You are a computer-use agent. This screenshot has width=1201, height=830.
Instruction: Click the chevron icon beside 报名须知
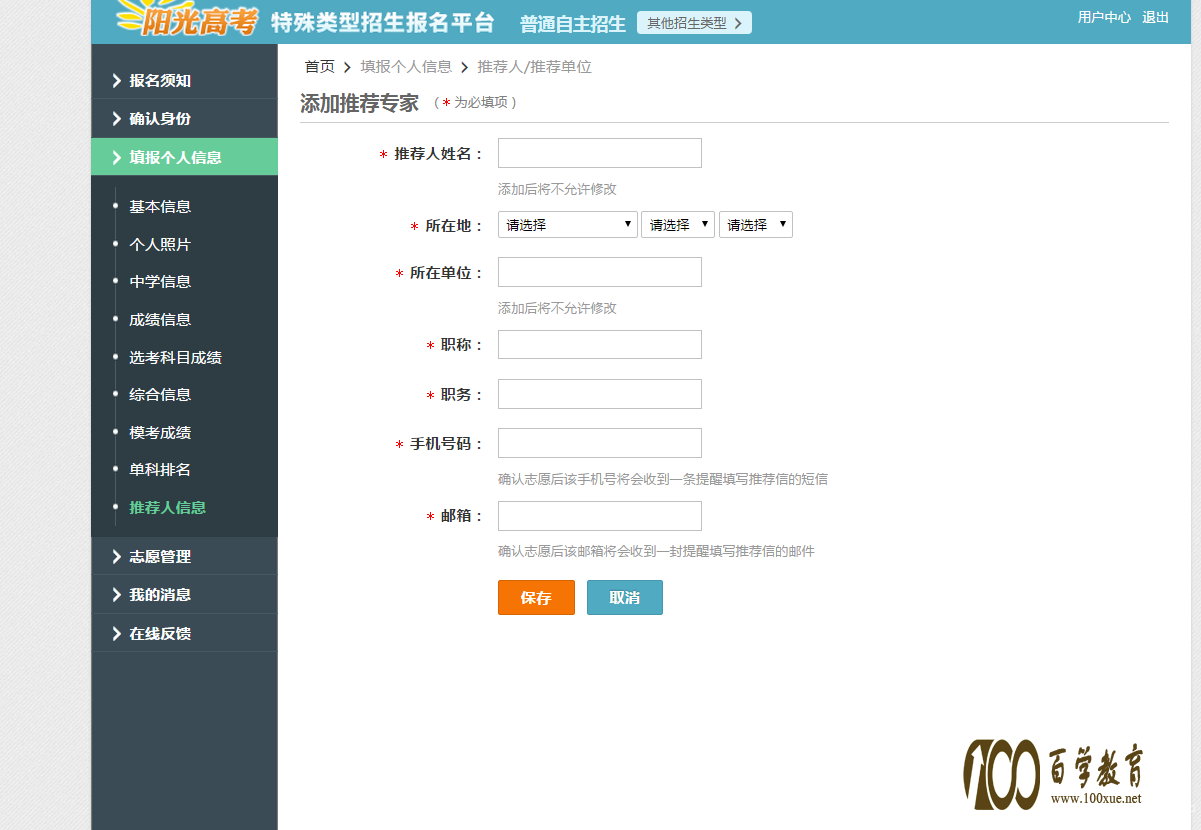pyautogui.click(x=117, y=80)
